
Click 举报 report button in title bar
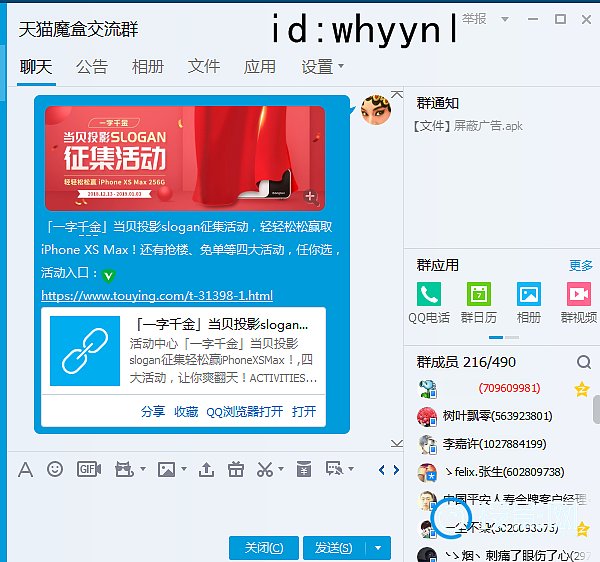pyautogui.click(x=474, y=19)
